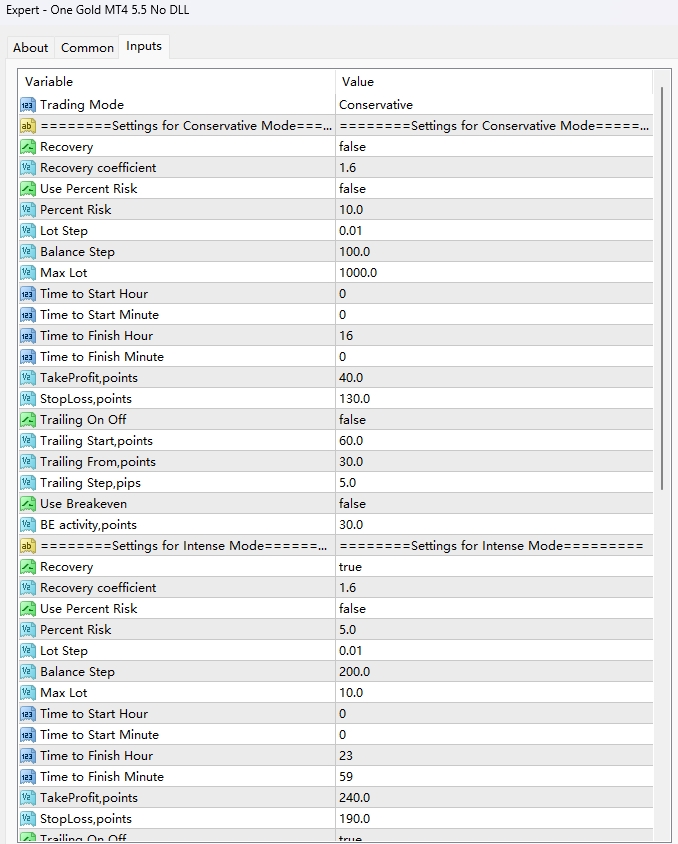Image resolution: width=678 pixels, height=844 pixels.
Task: Click the Trailing Start,points variable icon
Action: 27,441
